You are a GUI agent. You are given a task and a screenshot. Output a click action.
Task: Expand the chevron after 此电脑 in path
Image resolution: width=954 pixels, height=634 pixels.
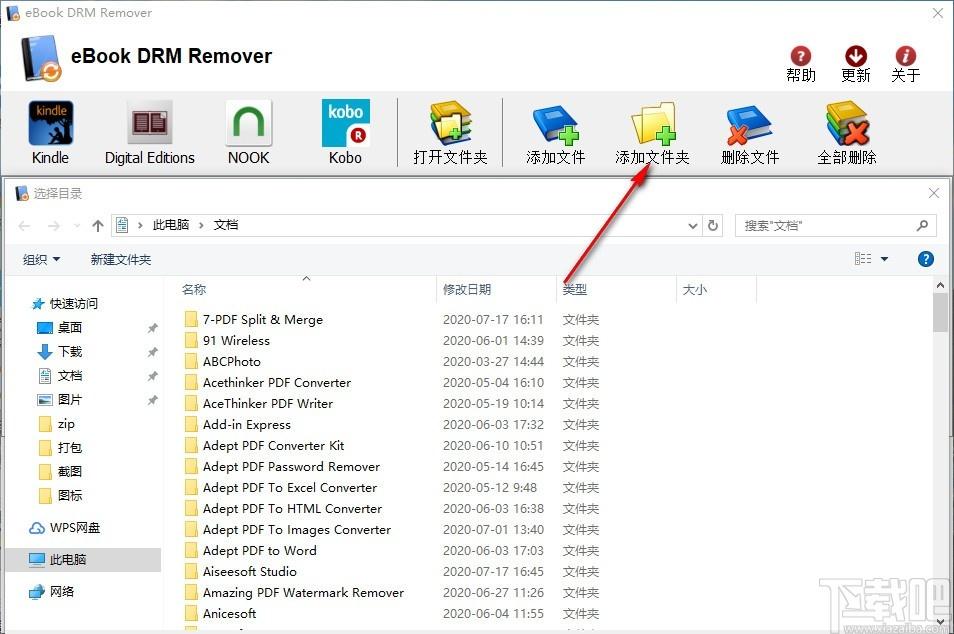click(x=201, y=225)
